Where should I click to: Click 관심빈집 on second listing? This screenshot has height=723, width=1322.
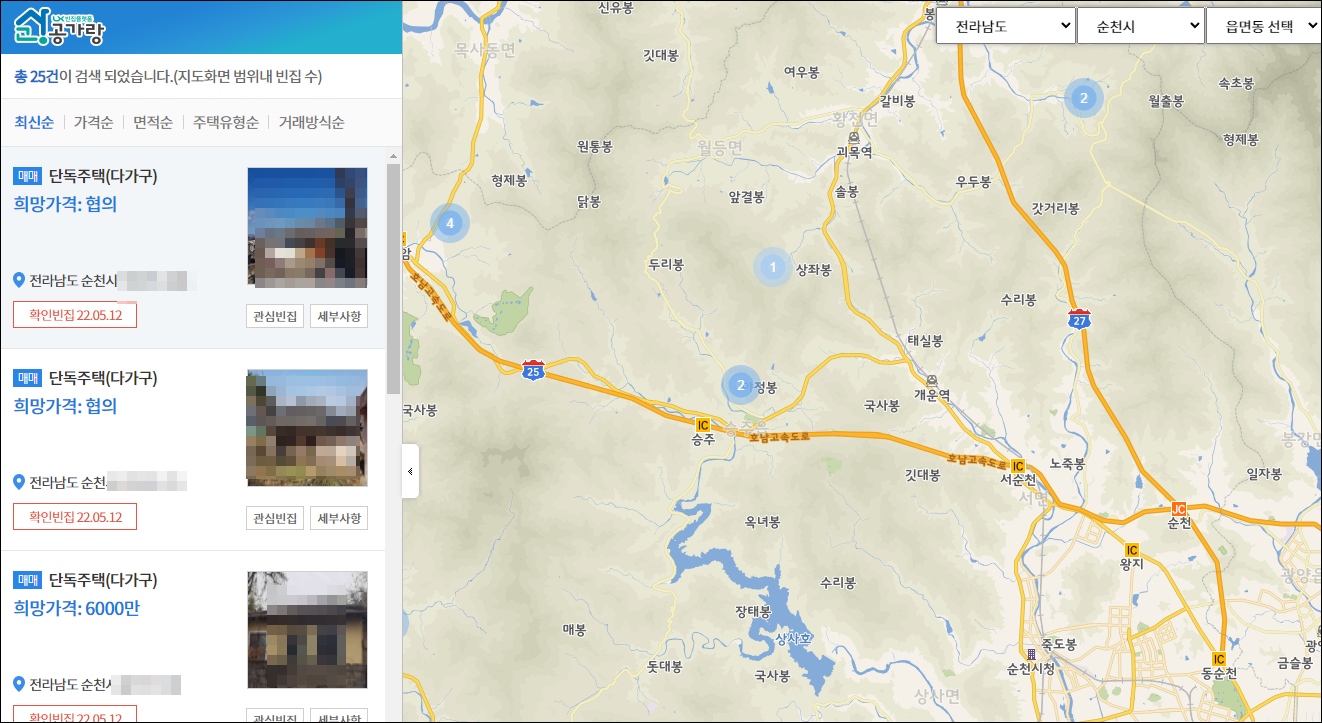(x=275, y=518)
